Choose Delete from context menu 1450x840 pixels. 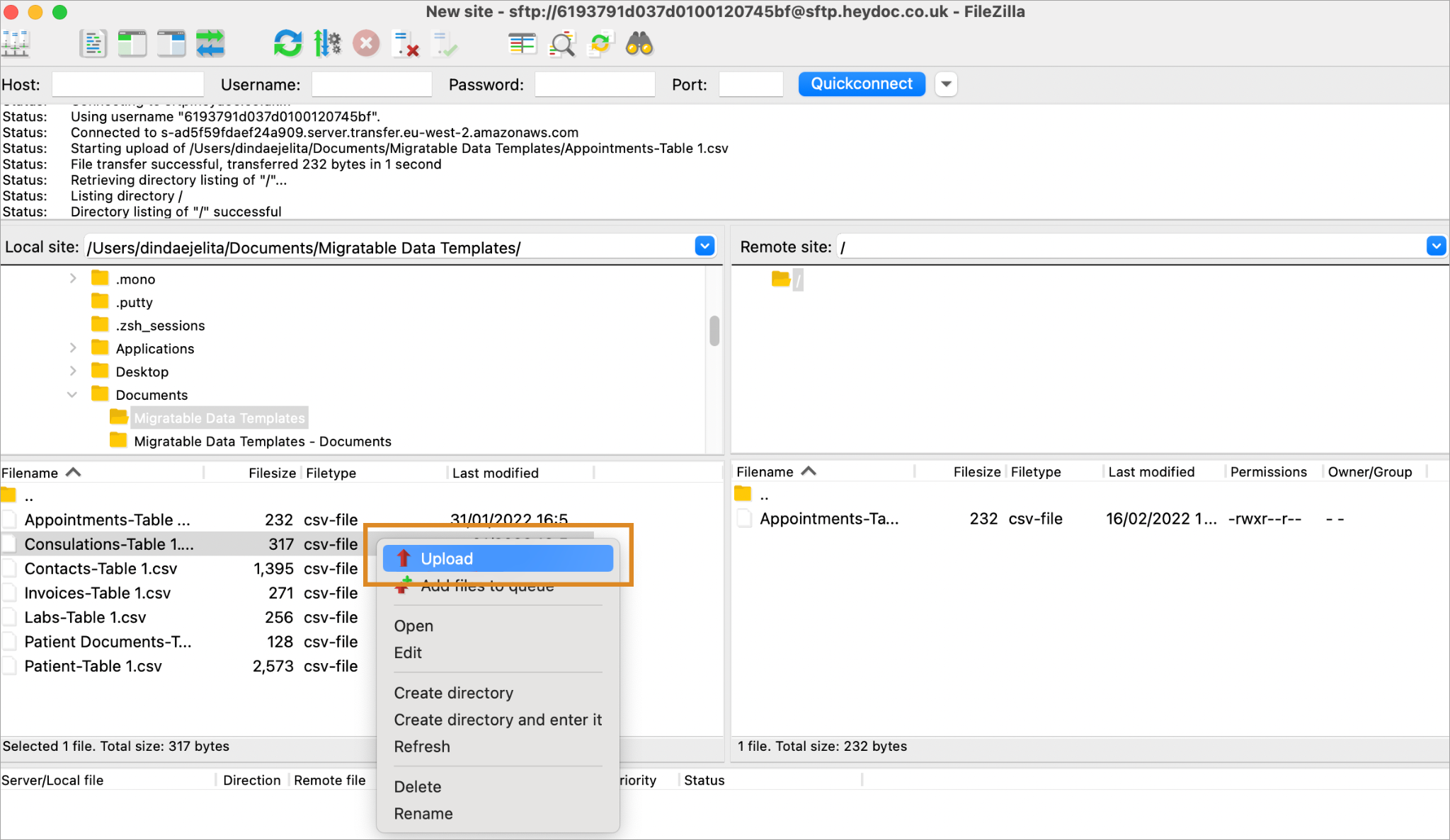[418, 787]
